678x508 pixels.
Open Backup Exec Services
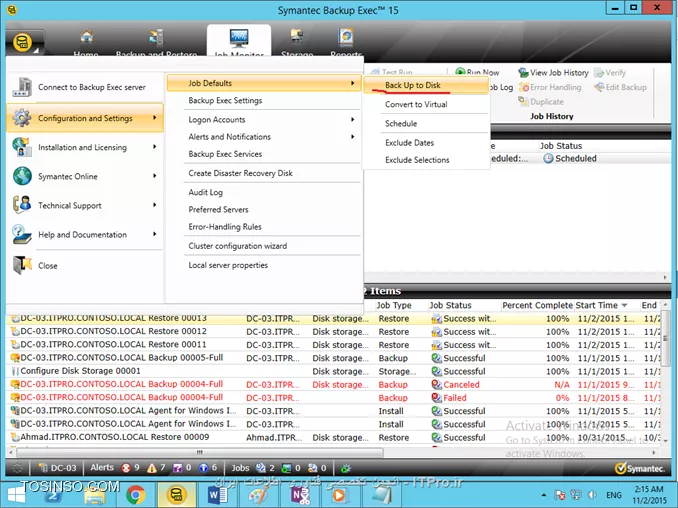point(225,154)
